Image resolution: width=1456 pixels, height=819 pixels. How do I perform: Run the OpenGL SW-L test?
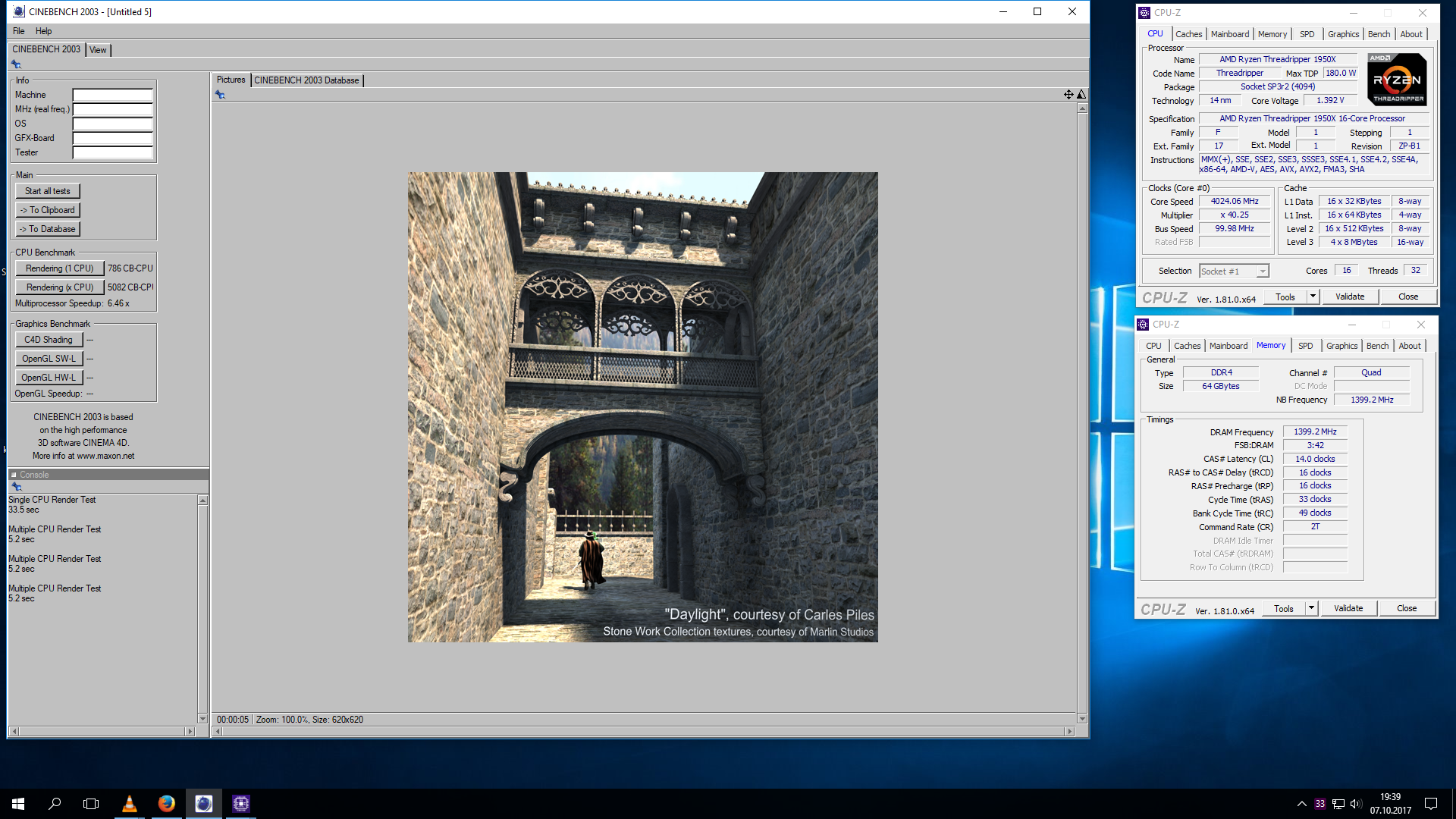(x=49, y=359)
